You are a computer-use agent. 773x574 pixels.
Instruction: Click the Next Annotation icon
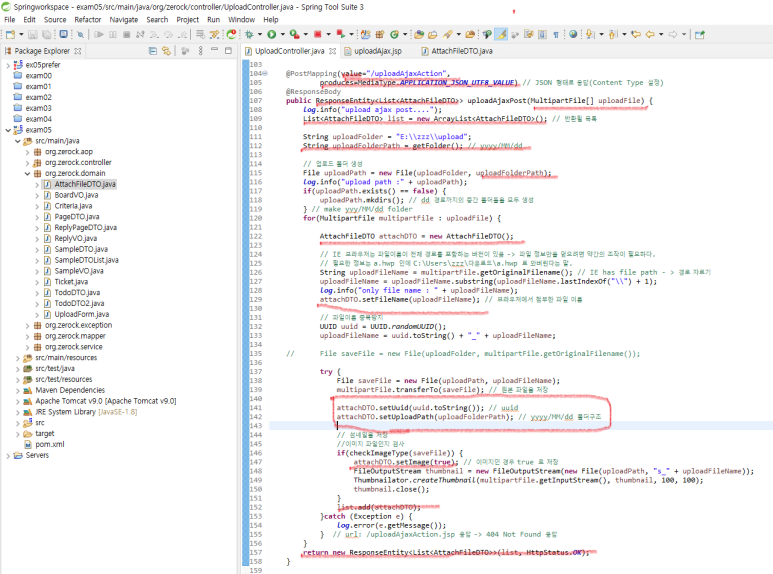(590, 35)
